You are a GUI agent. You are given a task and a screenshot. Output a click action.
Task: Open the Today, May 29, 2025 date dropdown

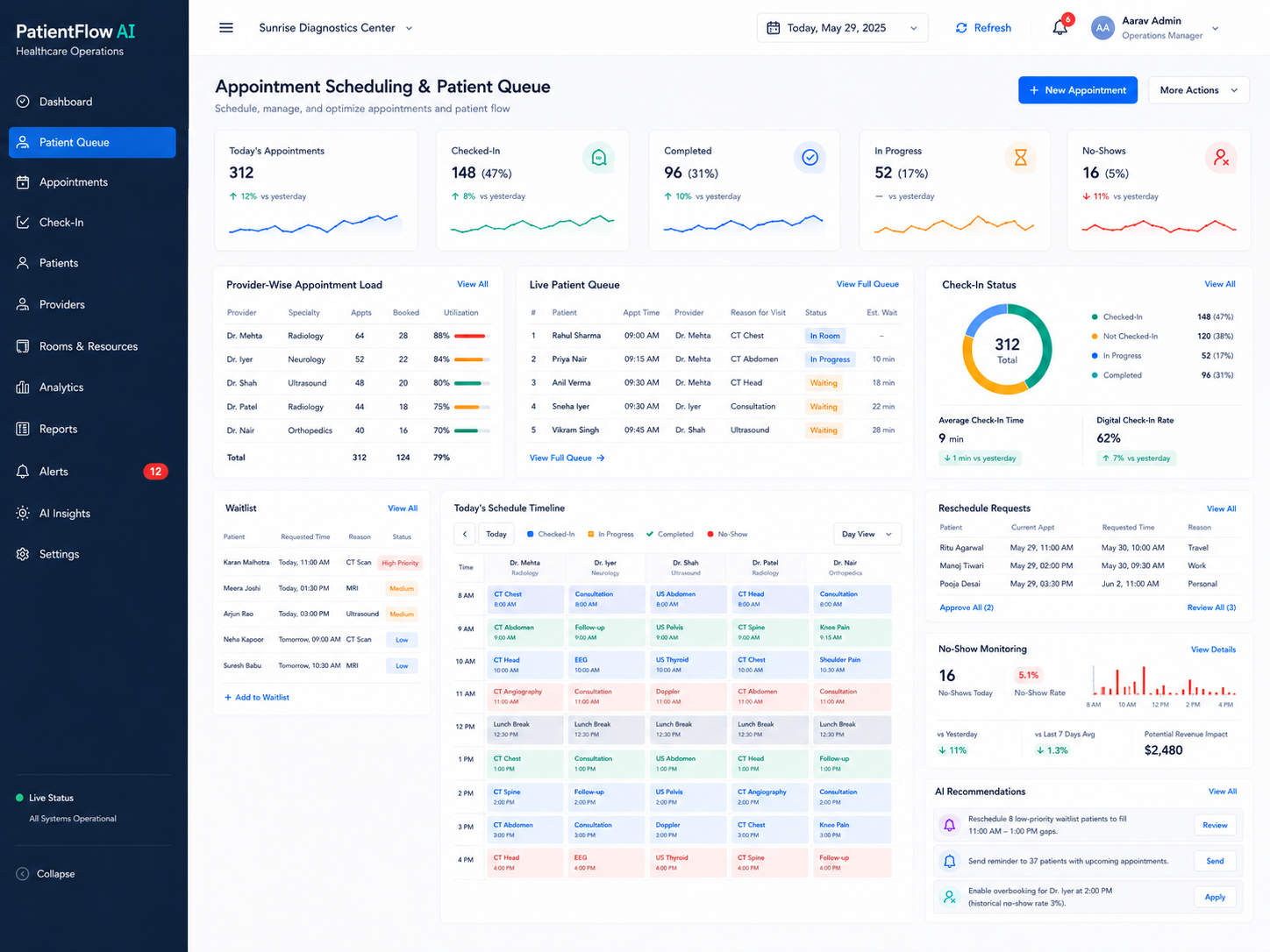[842, 28]
